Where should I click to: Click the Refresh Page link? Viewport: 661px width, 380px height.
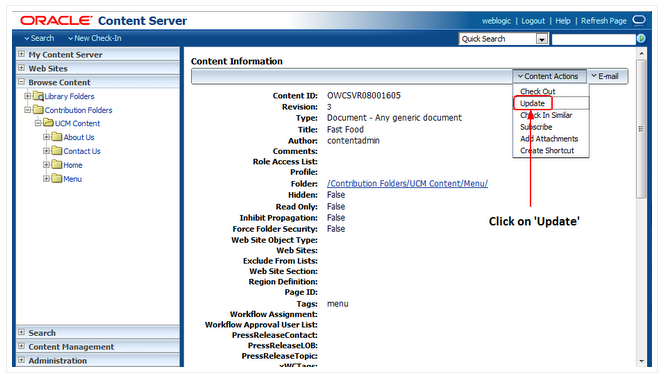[x=604, y=21]
